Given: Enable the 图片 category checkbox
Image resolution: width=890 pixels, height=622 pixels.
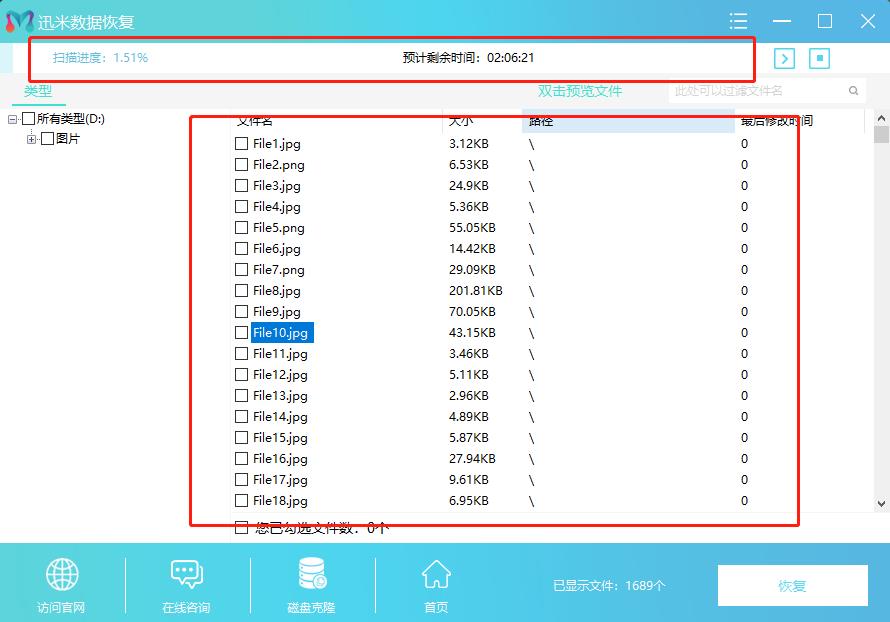Looking at the screenshot, I should click(x=47, y=139).
